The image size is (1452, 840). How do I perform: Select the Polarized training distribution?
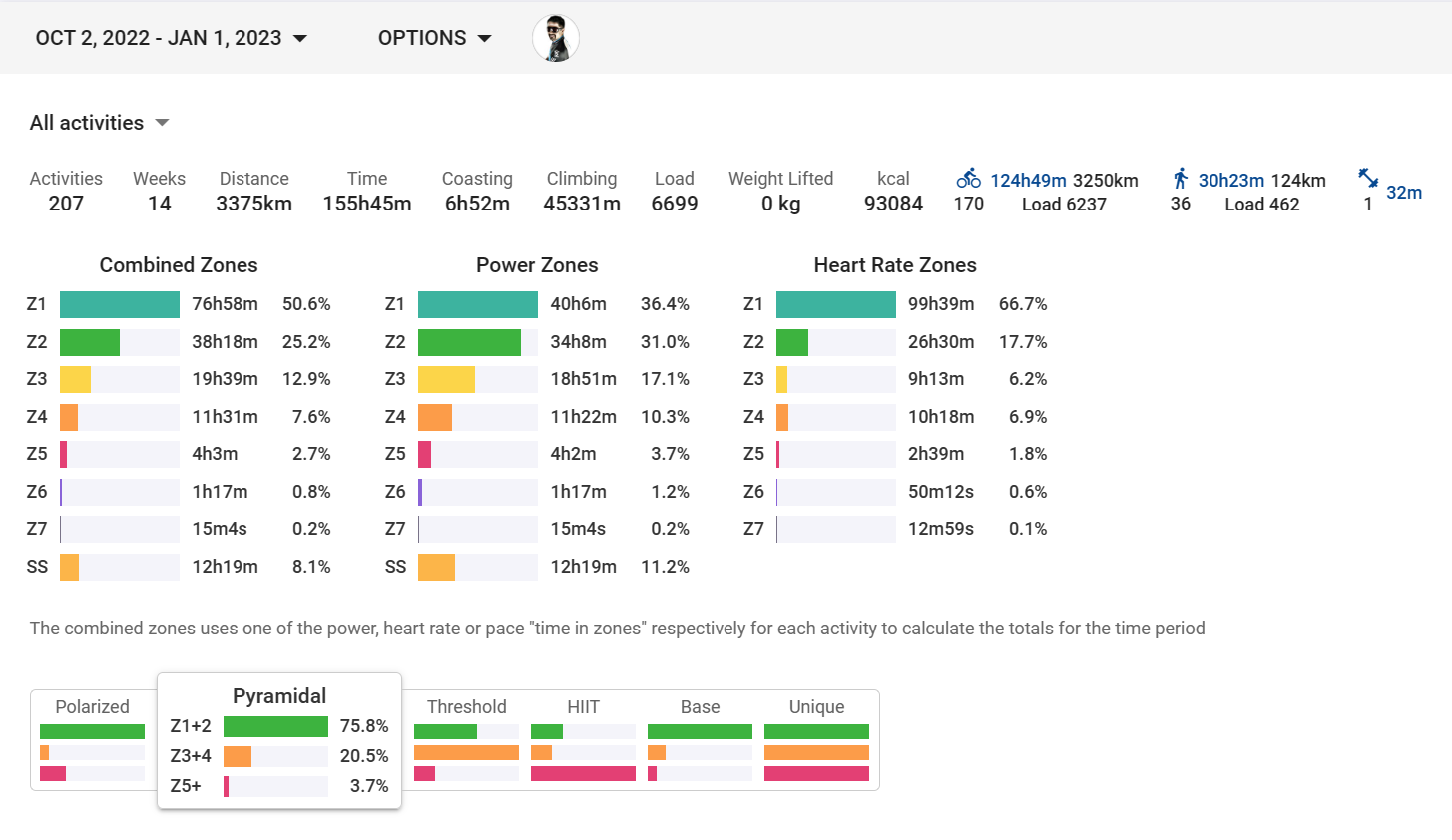(93, 738)
